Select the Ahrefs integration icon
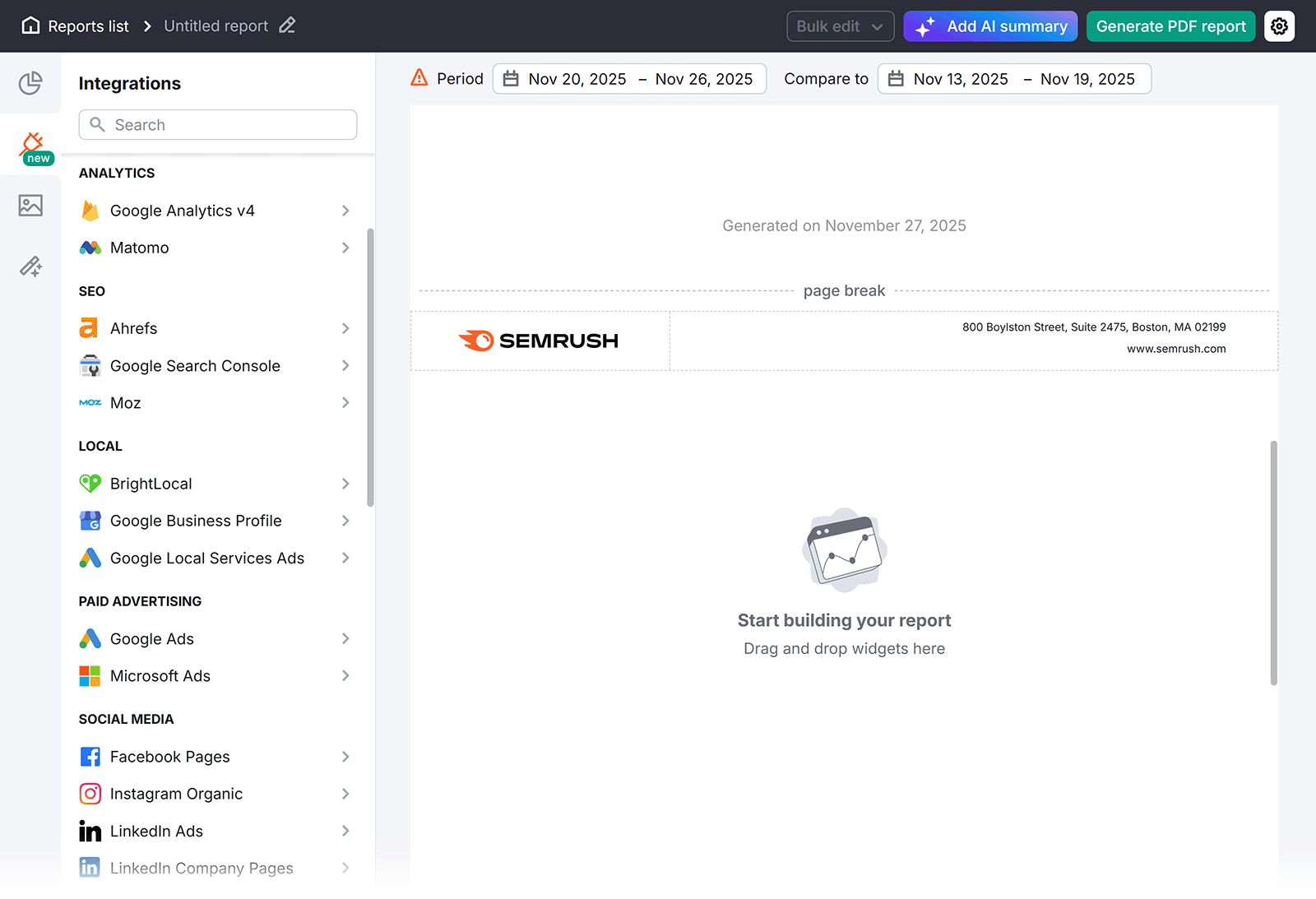1316x899 pixels. pos(90,327)
